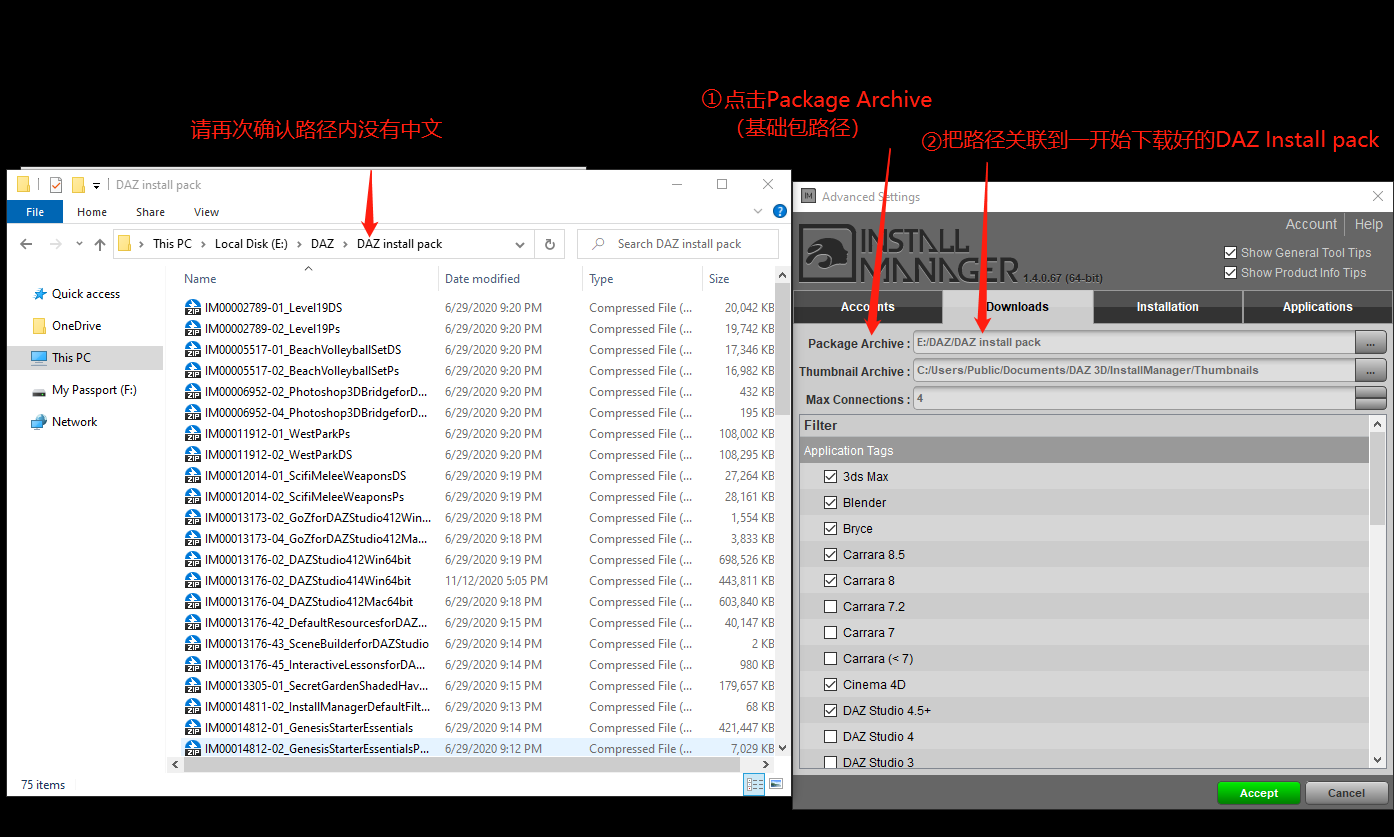The width and height of the screenshot is (1394, 837).
Task: Click zip icon of IM00002789-01_Level19DS
Action: tap(193, 308)
